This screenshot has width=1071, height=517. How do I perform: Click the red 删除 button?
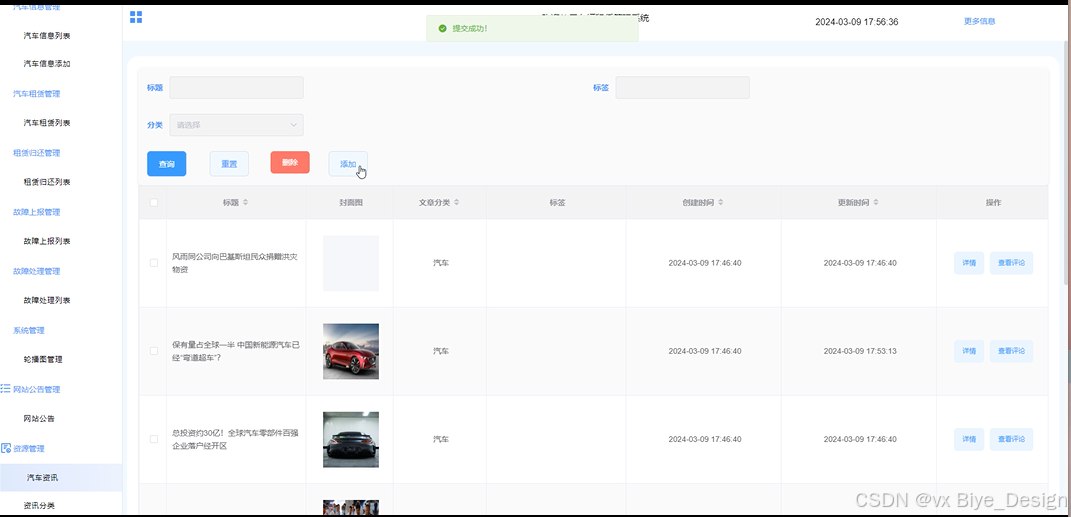pyautogui.click(x=290, y=163)
